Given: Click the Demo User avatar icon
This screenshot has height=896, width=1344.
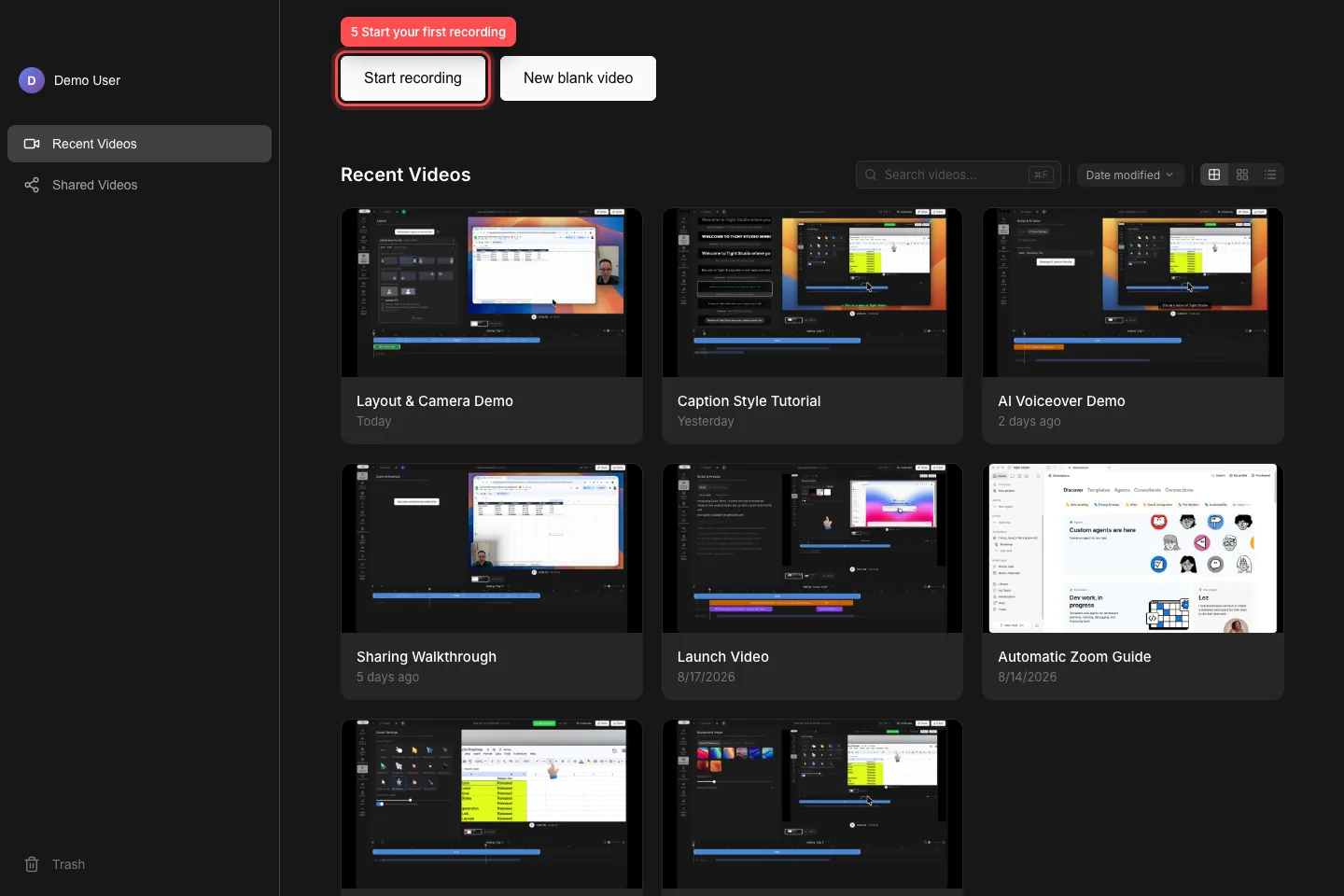Looking at the screenshot, I should [32, 80].
